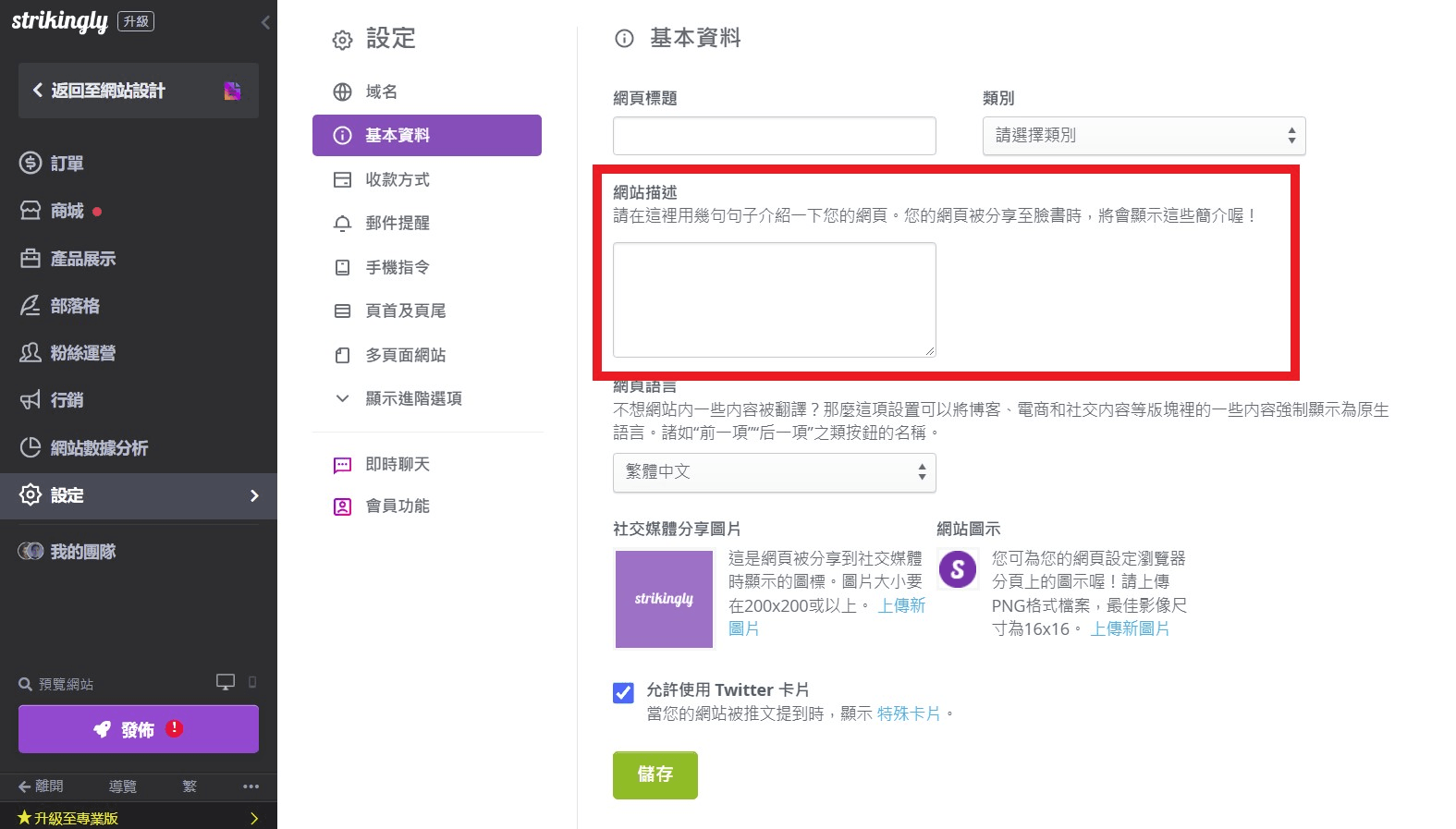
Task: Click the 網頁標題 text input field
Action: (774, 136)
